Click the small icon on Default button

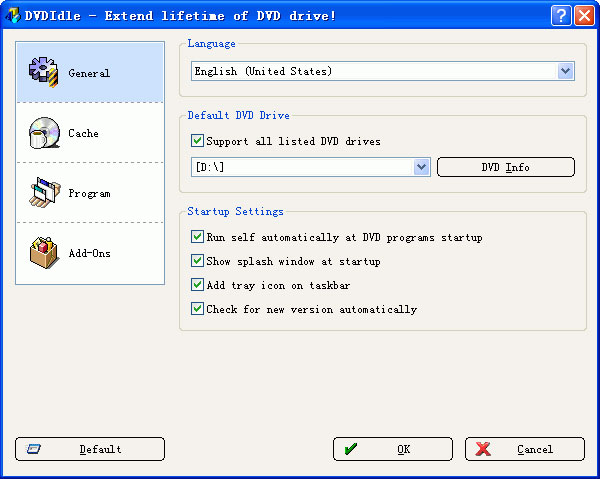click(34, 449)
